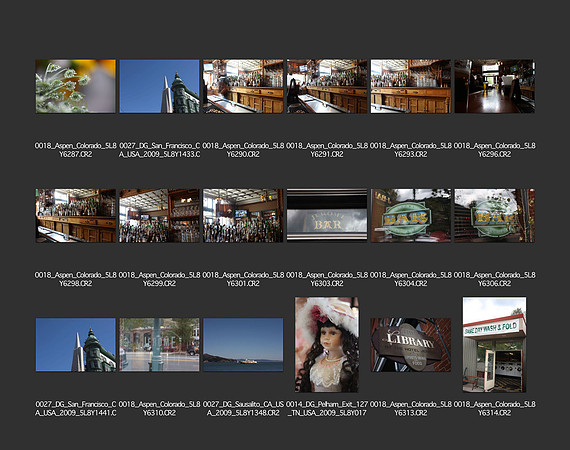
Task: Select San Francisco pyramid thumbnail 5L8Y1441
Action: click(76, 345)
